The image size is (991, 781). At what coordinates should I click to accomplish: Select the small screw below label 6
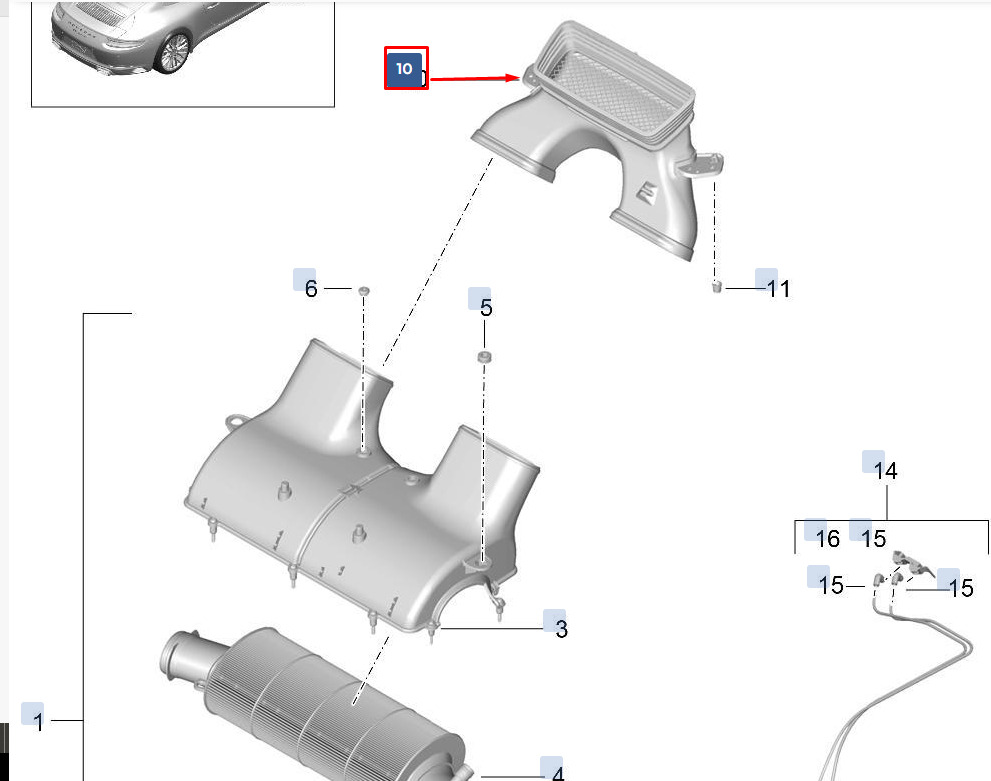pyautogui.click(x=364, y=291)
